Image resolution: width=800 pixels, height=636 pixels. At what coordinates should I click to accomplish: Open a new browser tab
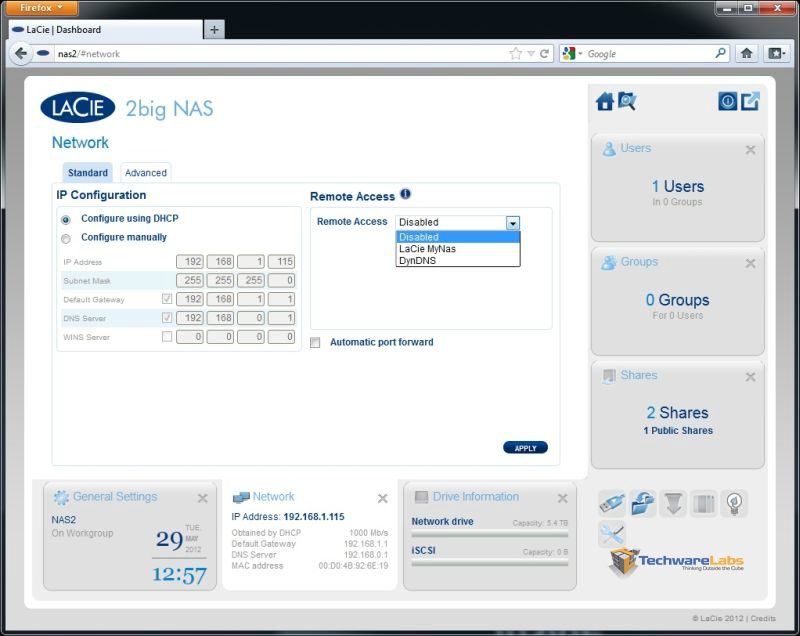pyautogui.click(x=214, y=30)
